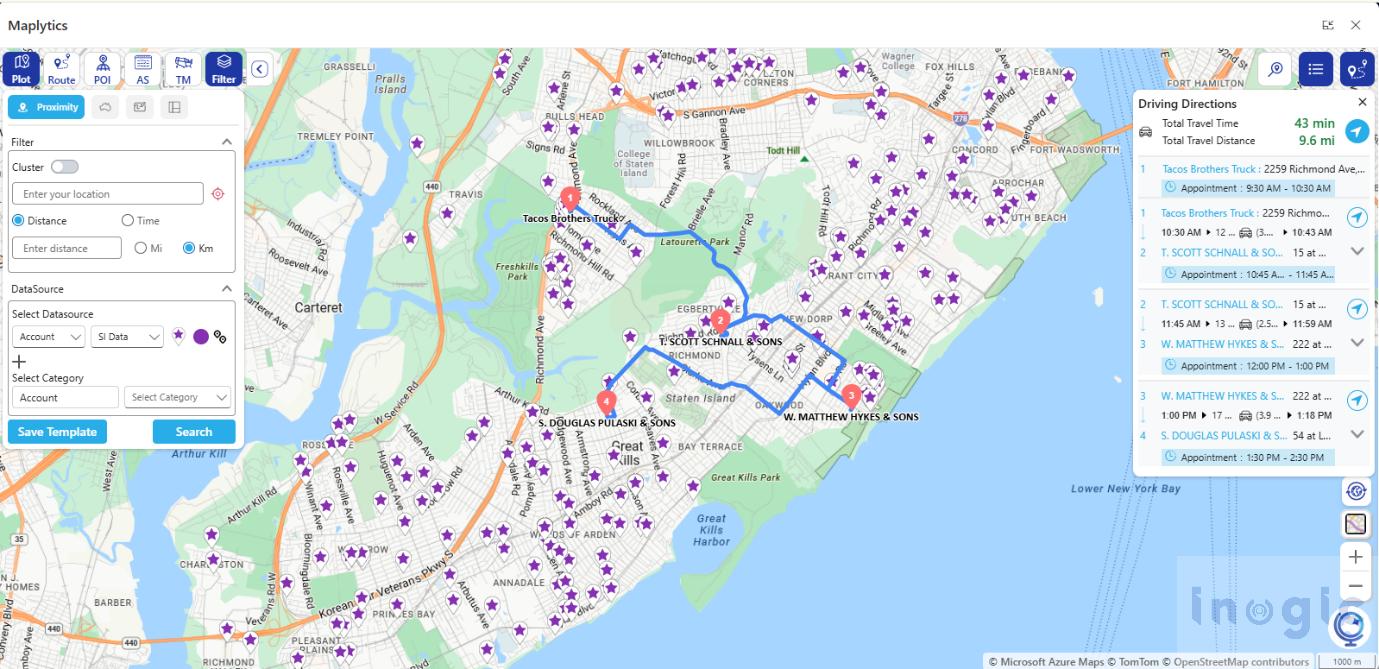Click the Account category field

click(65, 397)
